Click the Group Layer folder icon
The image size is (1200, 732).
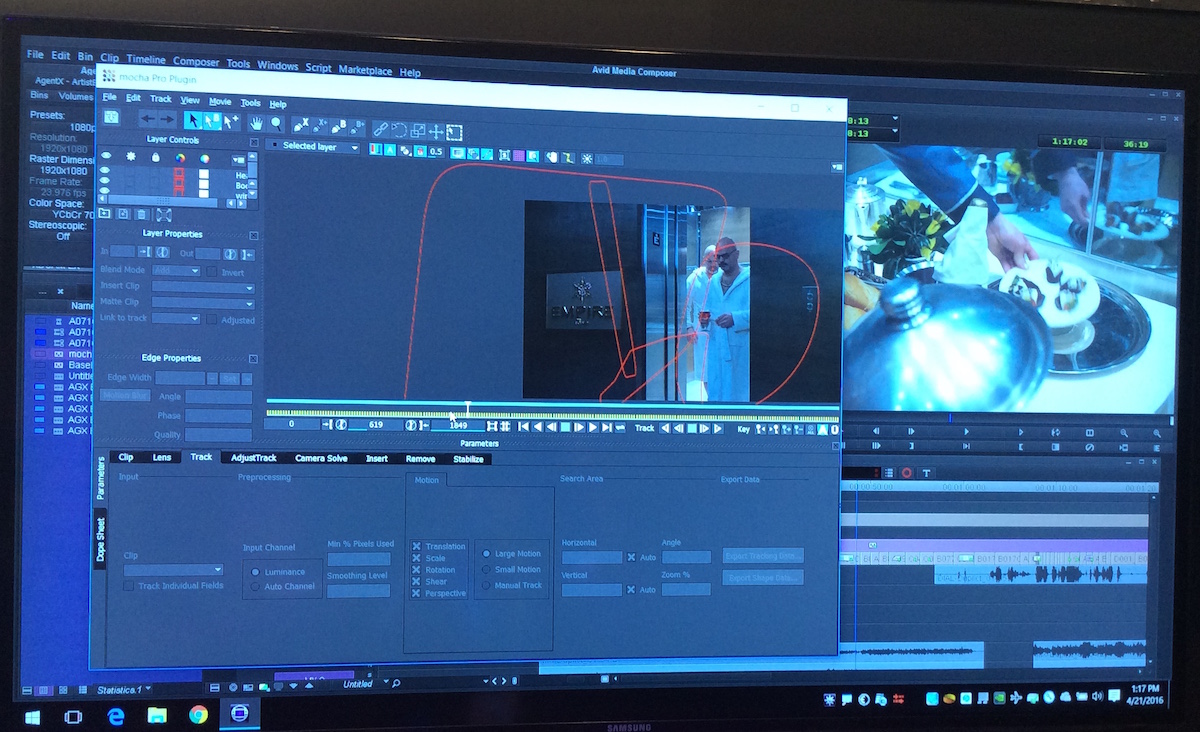click(x=104, y=213)
